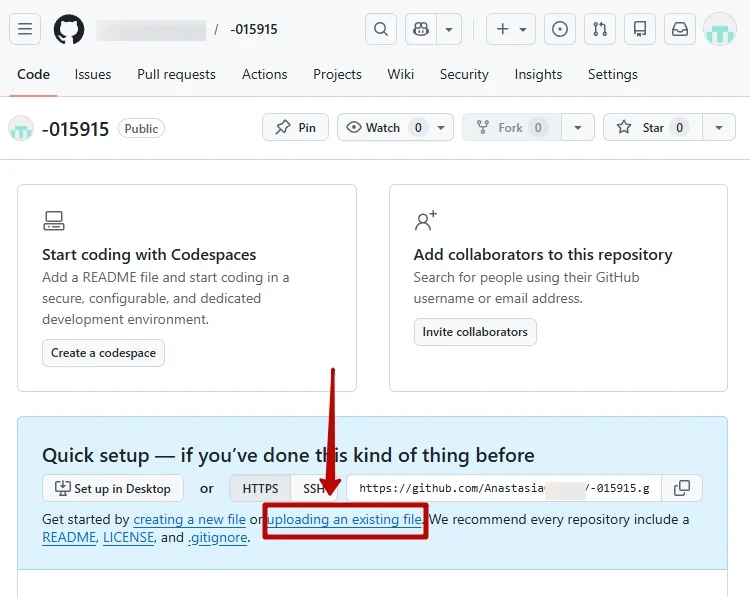750x597 pixels.
Task: Open the user avatar menu
Action: (719, 30)
